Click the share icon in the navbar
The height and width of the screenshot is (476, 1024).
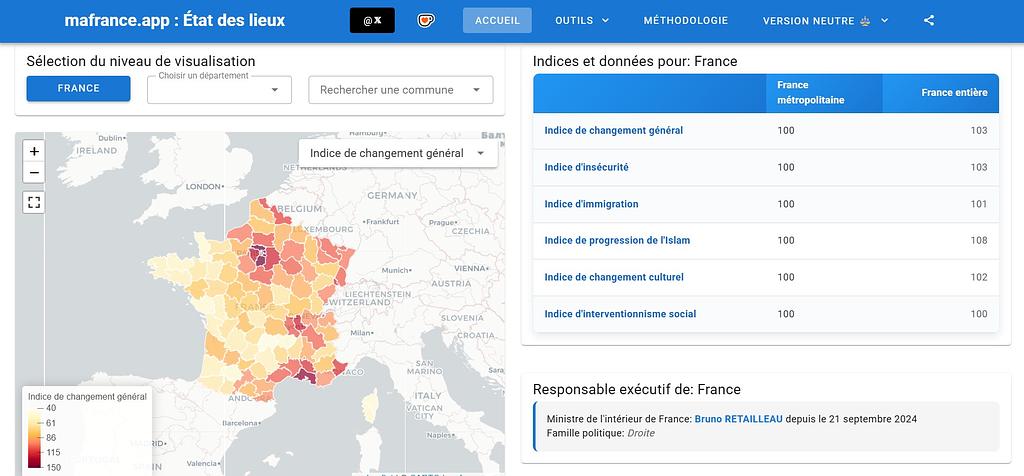pyautogui.click(x=929, y=21)
